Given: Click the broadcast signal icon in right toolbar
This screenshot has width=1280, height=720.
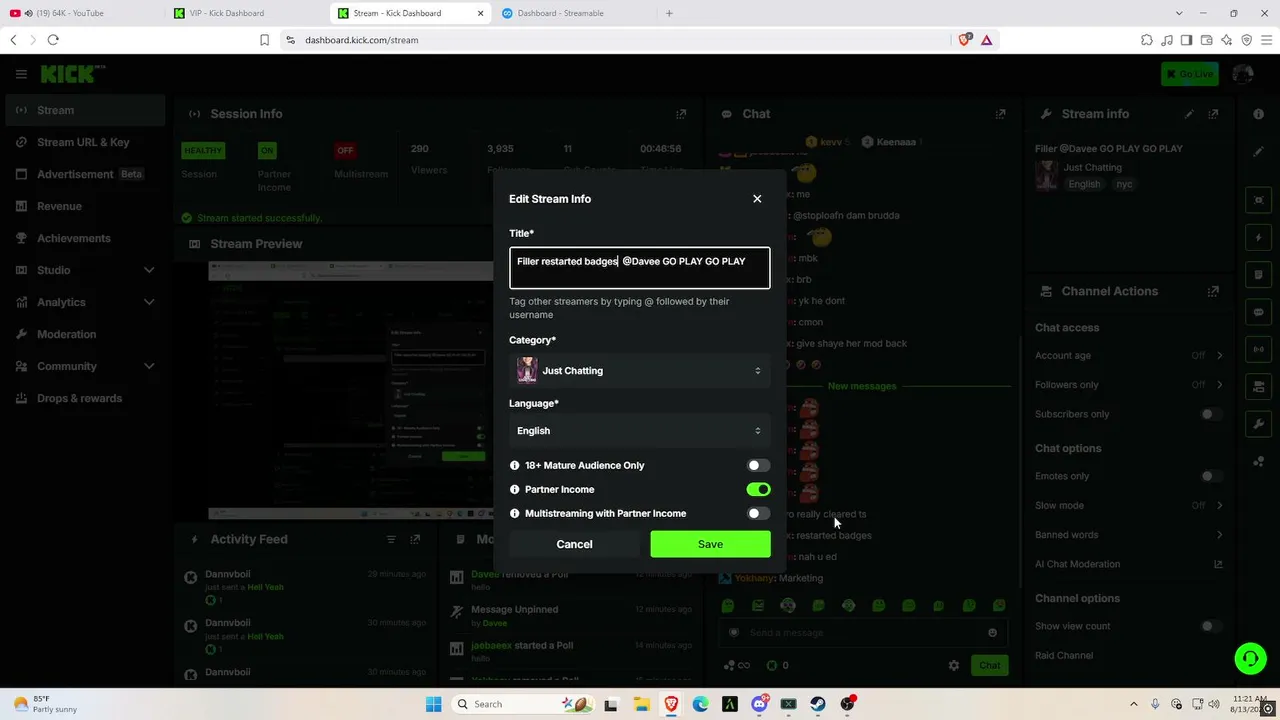Looking at the screenshot, I should (x=1258, y=349).
